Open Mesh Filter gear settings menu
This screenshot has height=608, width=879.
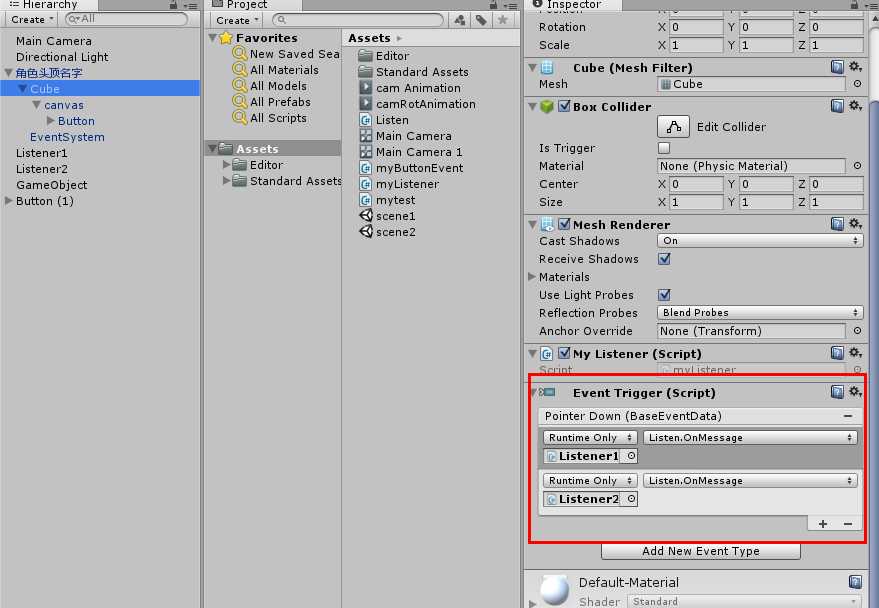[855, 67]
